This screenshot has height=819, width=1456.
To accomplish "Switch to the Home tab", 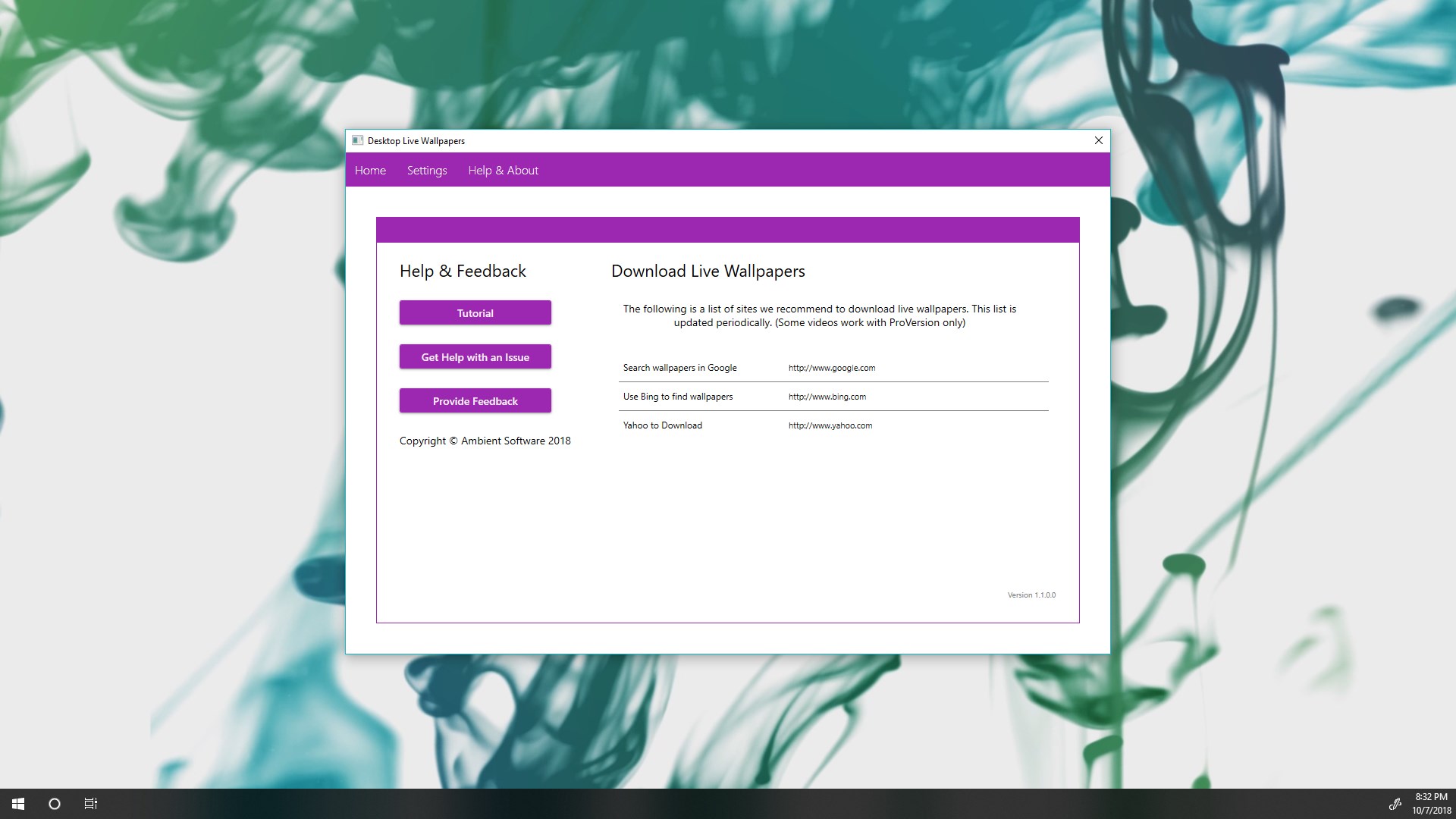I will [370, 171].
